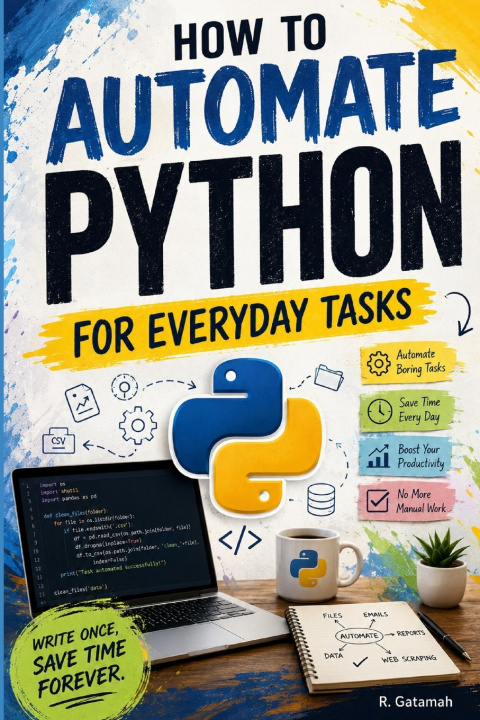Click the gear icon left of the Python logo
The image size is (480, 720).
(138, 425)
